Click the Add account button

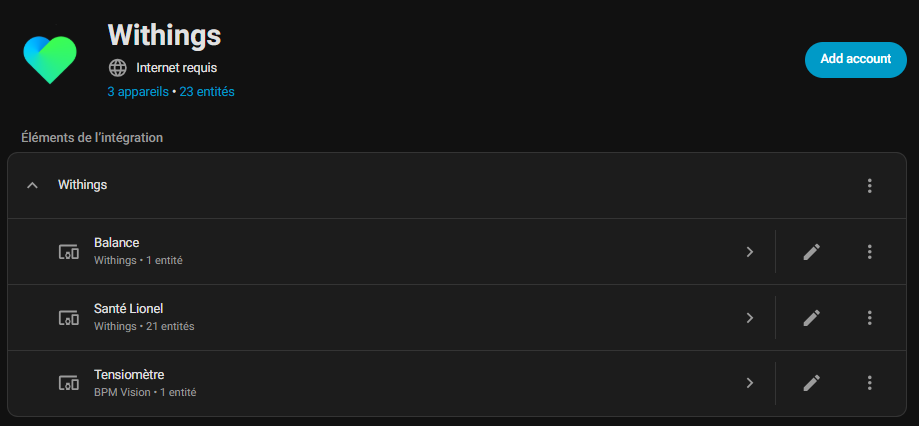pos(855,59)
